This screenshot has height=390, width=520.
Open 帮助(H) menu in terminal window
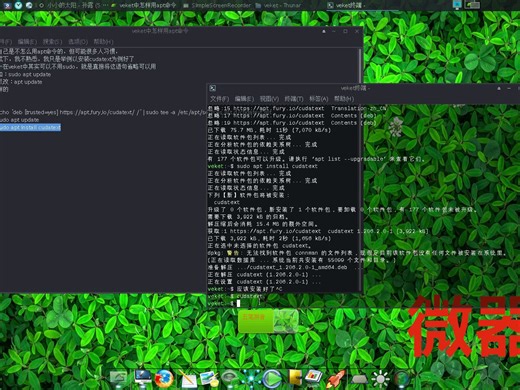coord(344,99)
